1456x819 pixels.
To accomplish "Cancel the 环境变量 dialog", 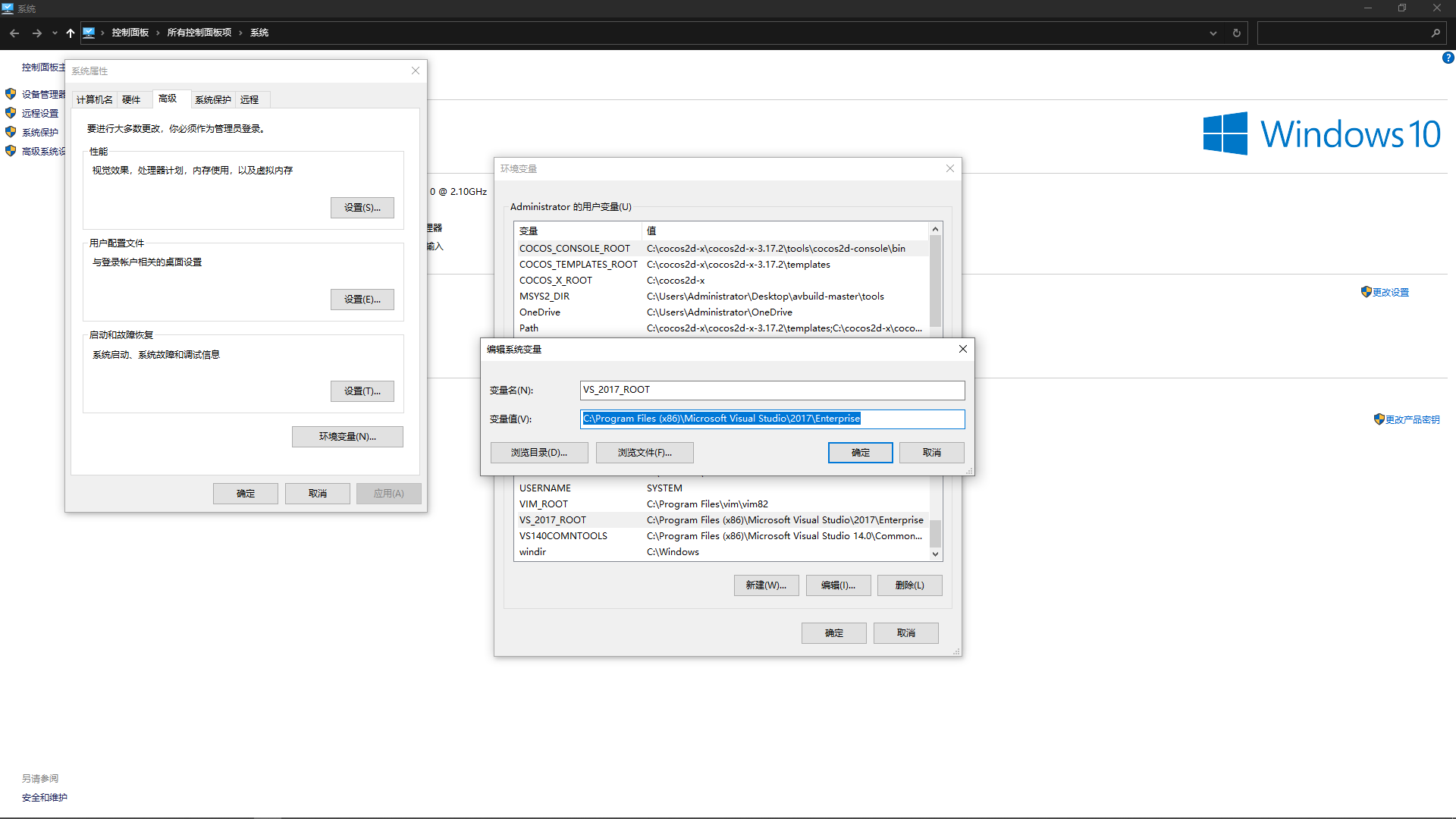I will coord(905,632).
